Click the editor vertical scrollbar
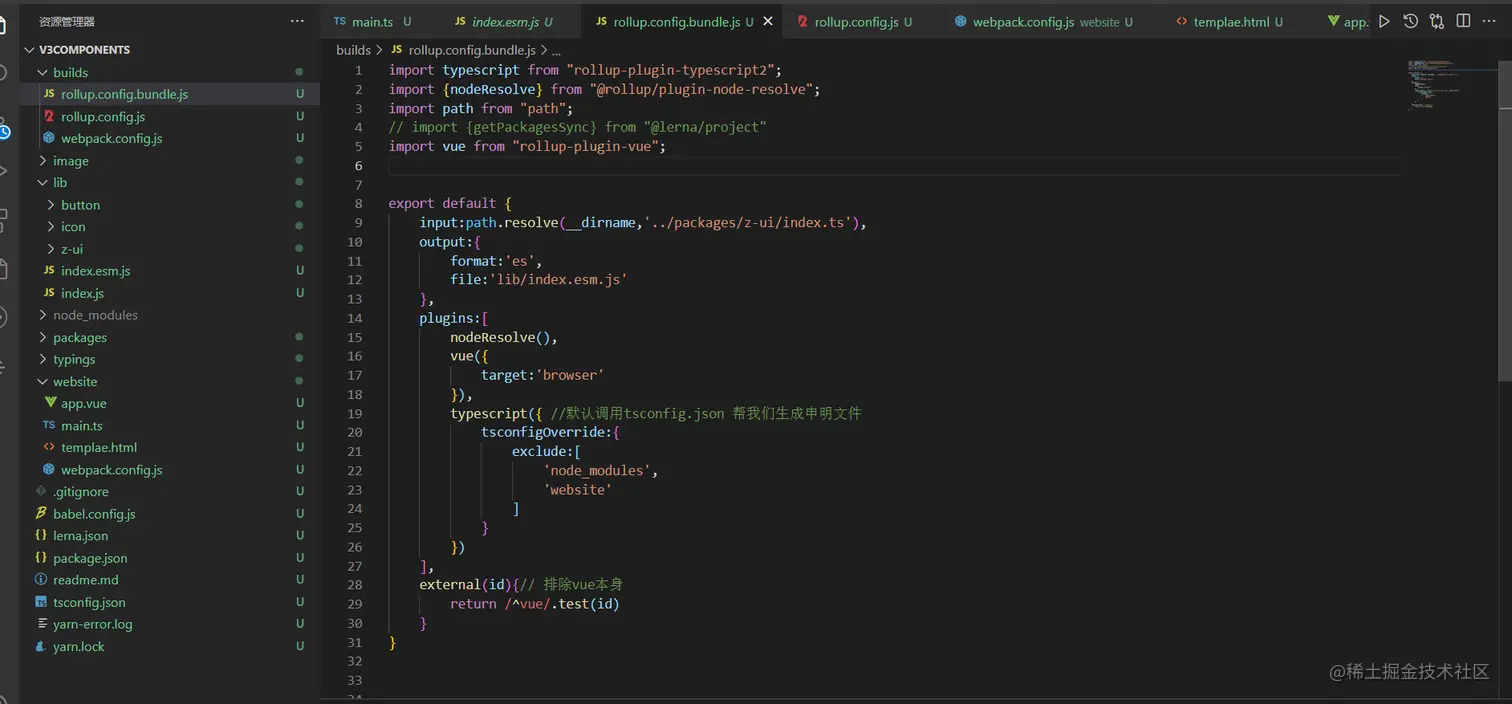 tap(1505, 220)
